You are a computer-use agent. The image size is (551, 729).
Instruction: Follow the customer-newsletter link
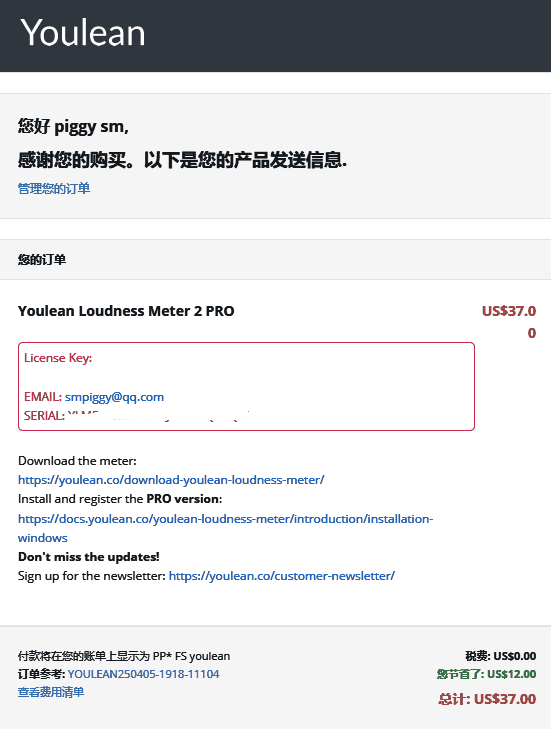point(282,576)
